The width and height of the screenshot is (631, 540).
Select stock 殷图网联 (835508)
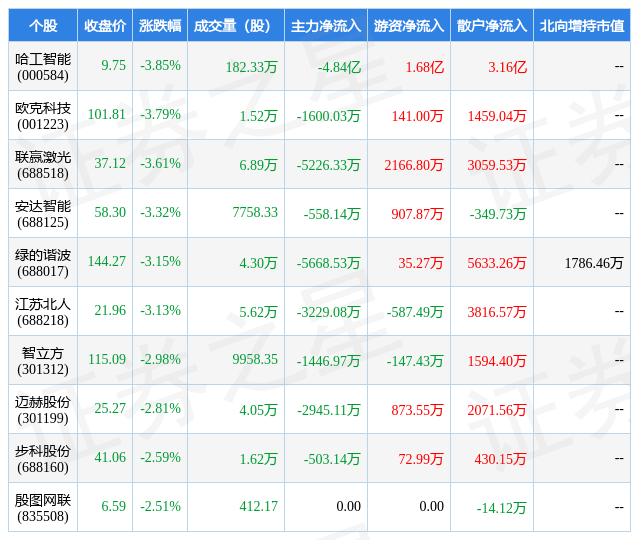(43, 507)
